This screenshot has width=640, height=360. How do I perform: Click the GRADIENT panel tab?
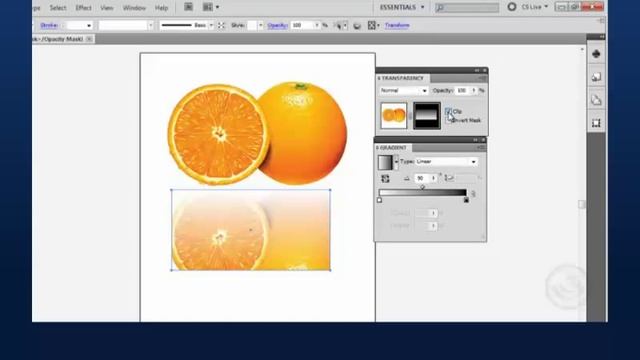pos(392,147)
